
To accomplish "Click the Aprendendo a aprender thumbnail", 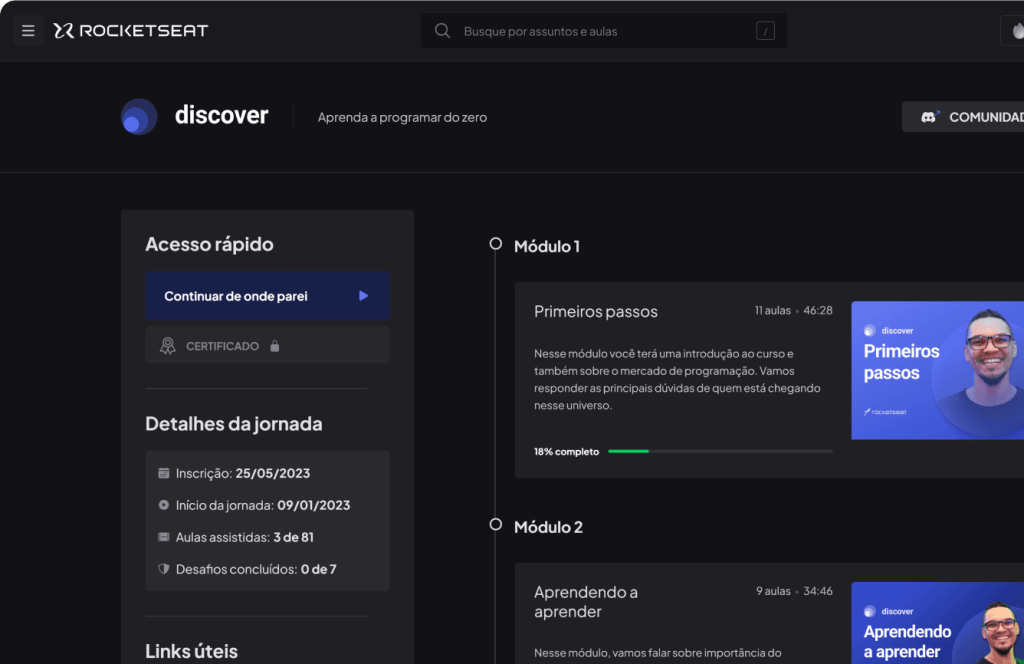I will 937,623.
